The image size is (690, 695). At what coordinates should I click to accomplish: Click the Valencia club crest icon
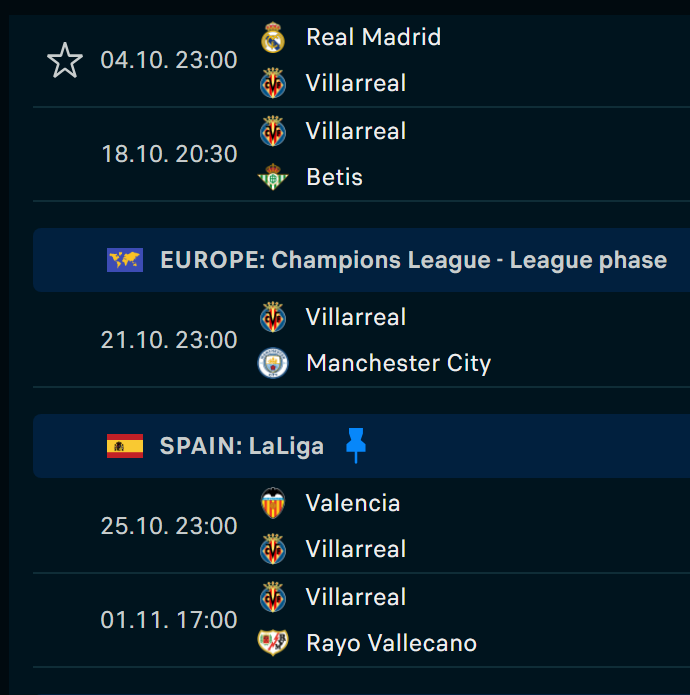[x=273, y=503]
